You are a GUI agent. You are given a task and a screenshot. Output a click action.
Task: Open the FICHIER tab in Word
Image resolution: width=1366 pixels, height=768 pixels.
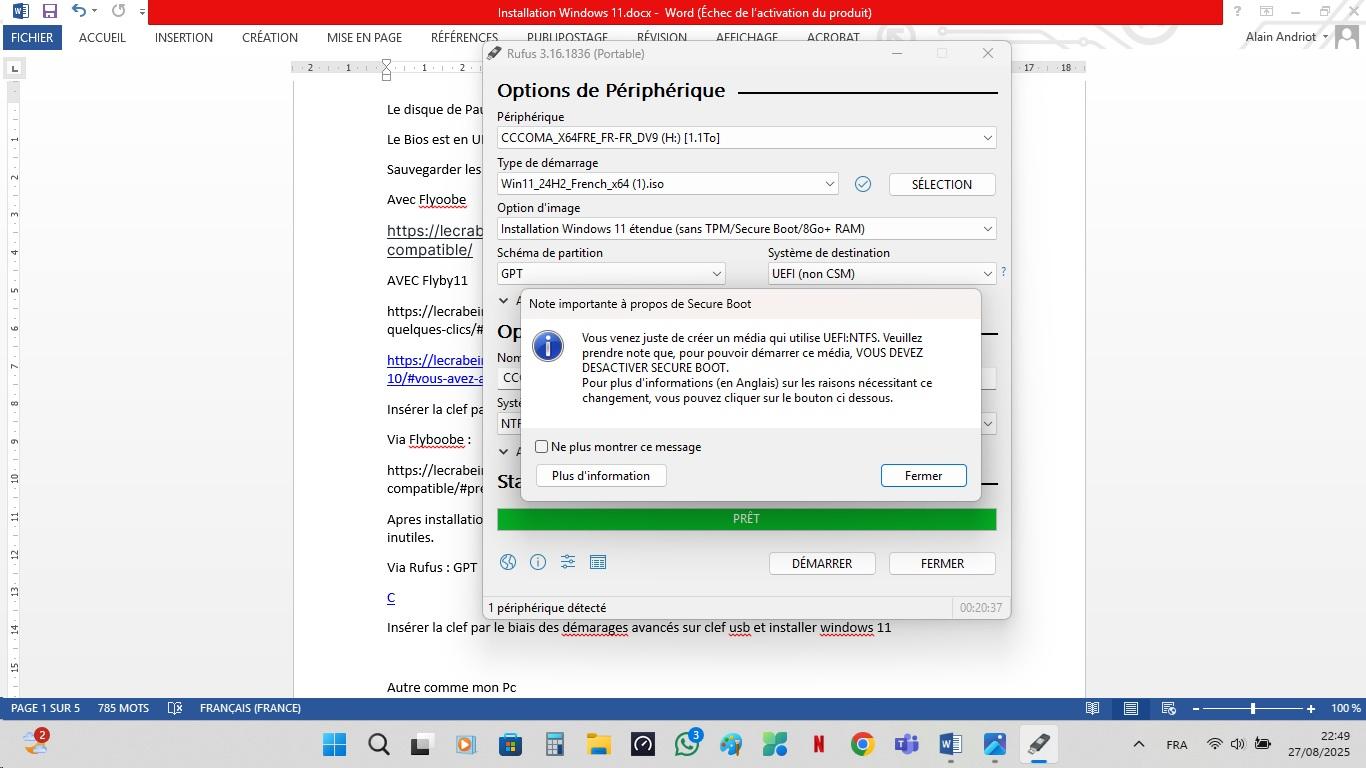pos(32,37)
